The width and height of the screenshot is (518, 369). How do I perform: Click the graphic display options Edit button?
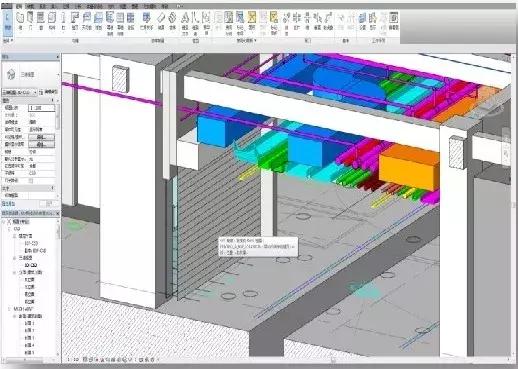click(x=42, y=144)
